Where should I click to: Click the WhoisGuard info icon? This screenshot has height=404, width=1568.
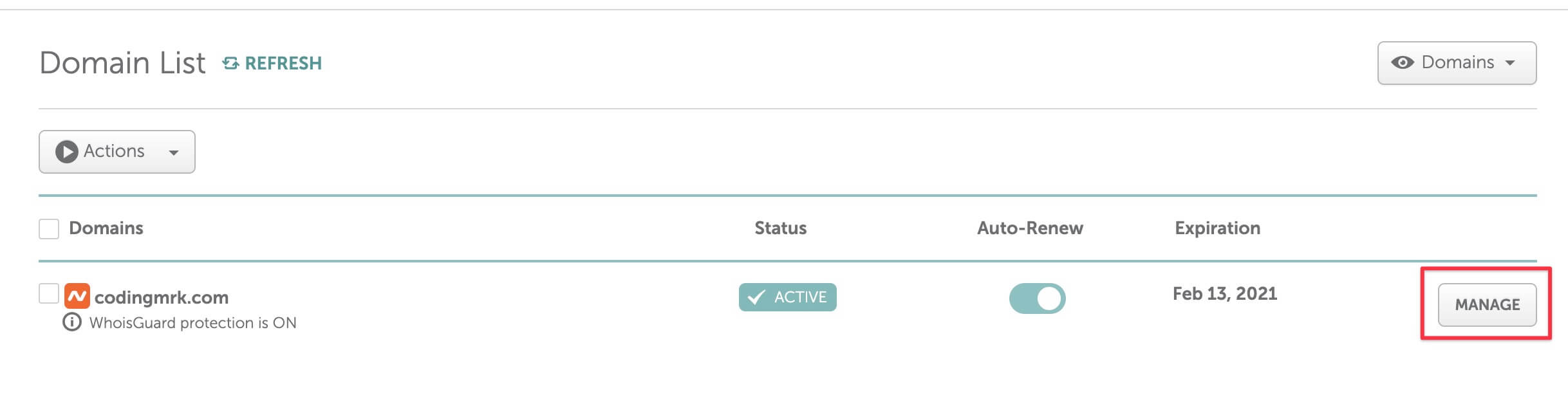[72, 322]
